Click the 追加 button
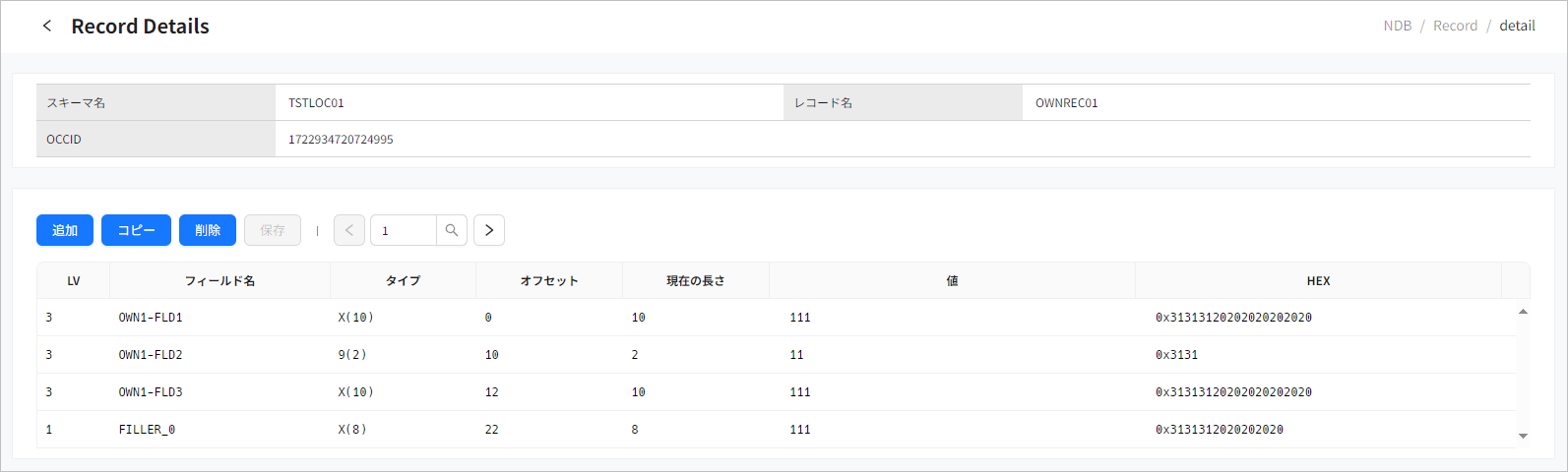 click(65, 230)
